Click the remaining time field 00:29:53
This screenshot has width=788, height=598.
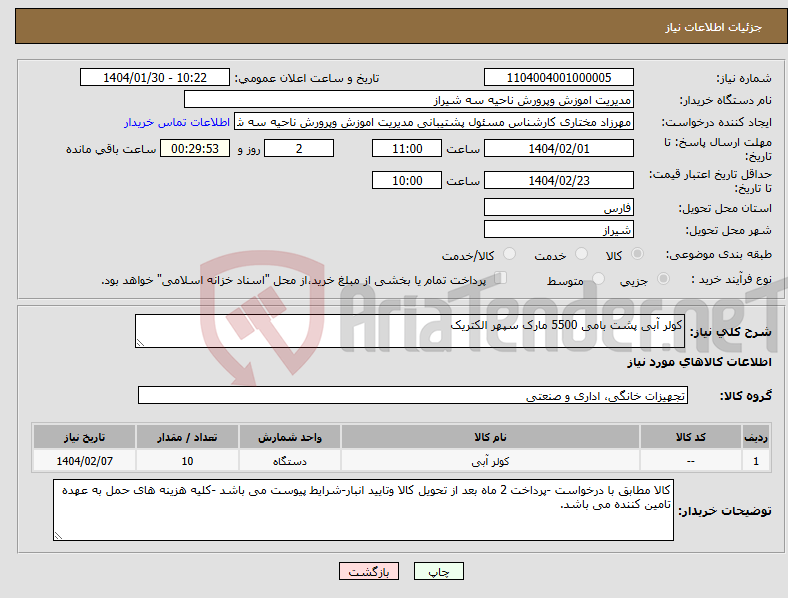[195, 149]
